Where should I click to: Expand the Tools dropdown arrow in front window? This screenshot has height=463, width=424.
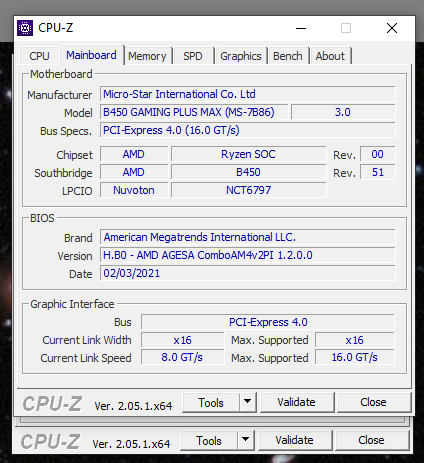(x=247, y=403)
